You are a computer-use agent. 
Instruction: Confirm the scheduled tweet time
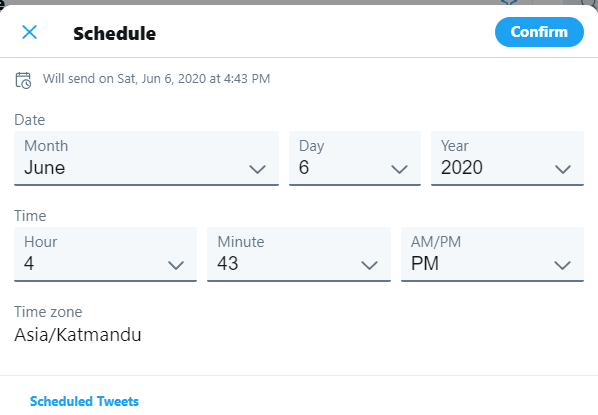click(539, 32)
